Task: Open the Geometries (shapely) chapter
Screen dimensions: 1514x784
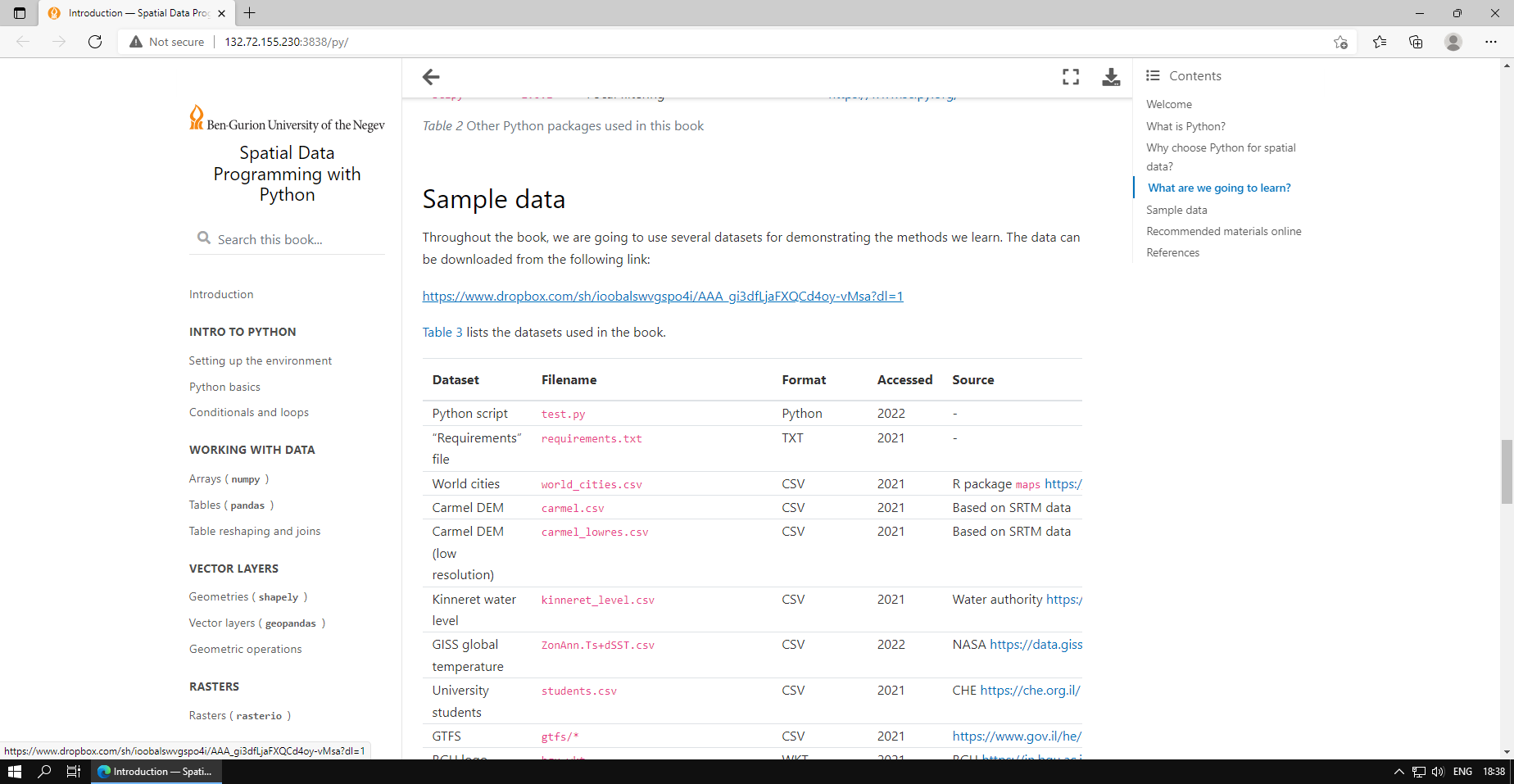Action: (248, 596)
